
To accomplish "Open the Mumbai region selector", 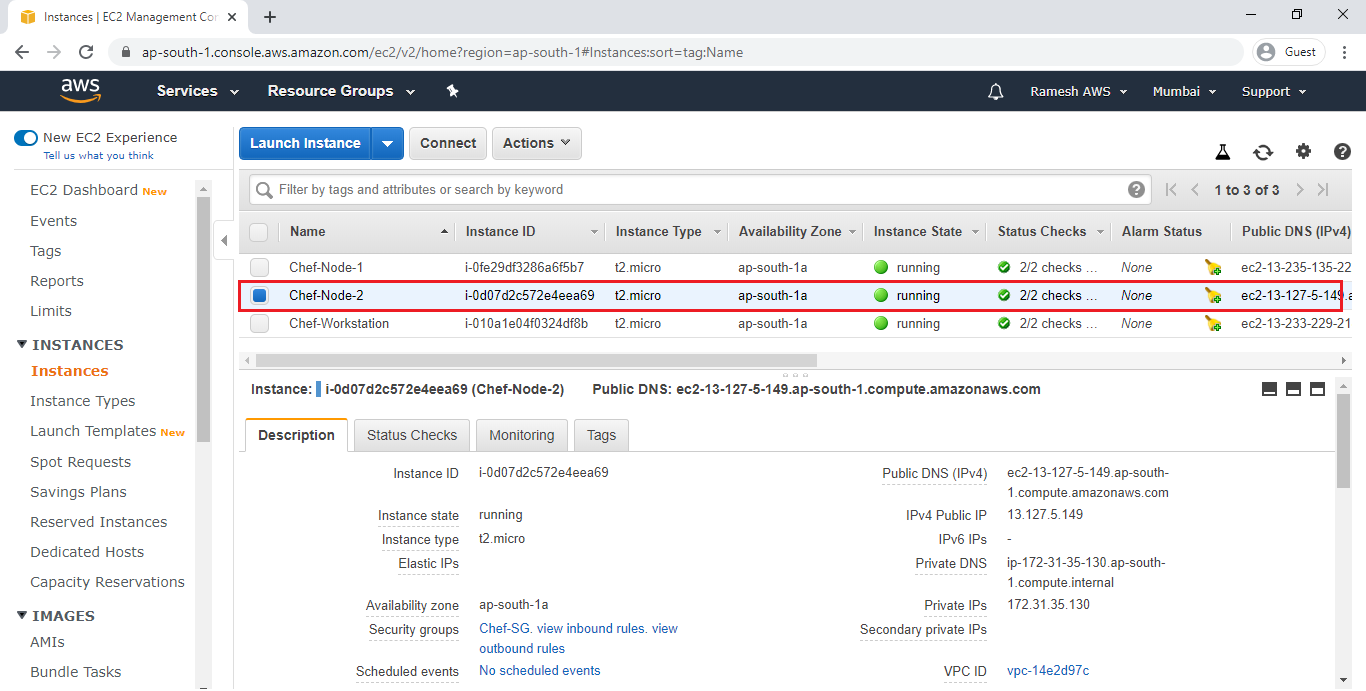I will [1185, 91].
